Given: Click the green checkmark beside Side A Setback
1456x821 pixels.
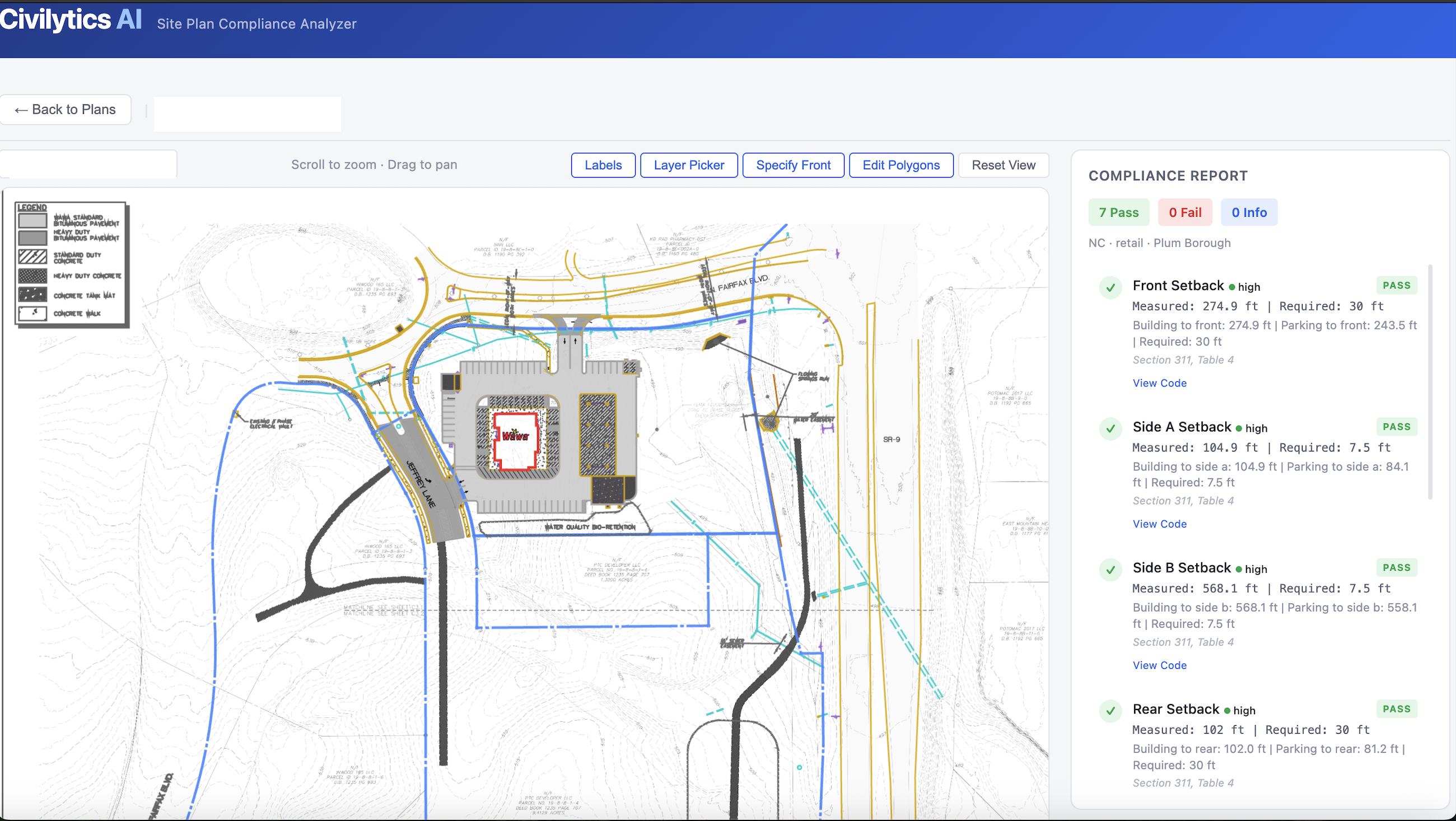Looking at the screenshot, I should pyautogui.click(x=1110, y=428).
